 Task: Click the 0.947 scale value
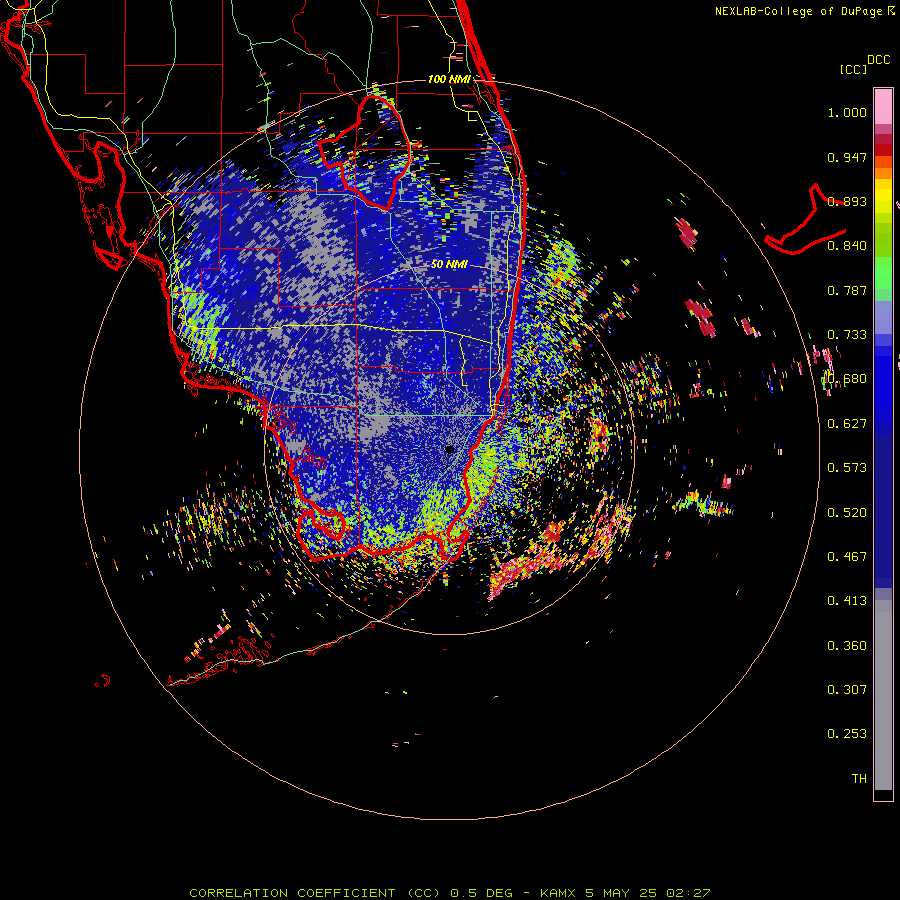coord(847,157)
